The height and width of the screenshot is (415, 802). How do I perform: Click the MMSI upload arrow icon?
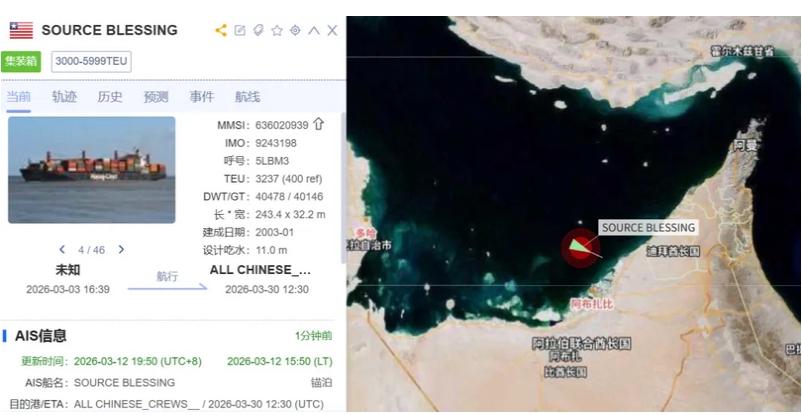click(x=319, y=124)
